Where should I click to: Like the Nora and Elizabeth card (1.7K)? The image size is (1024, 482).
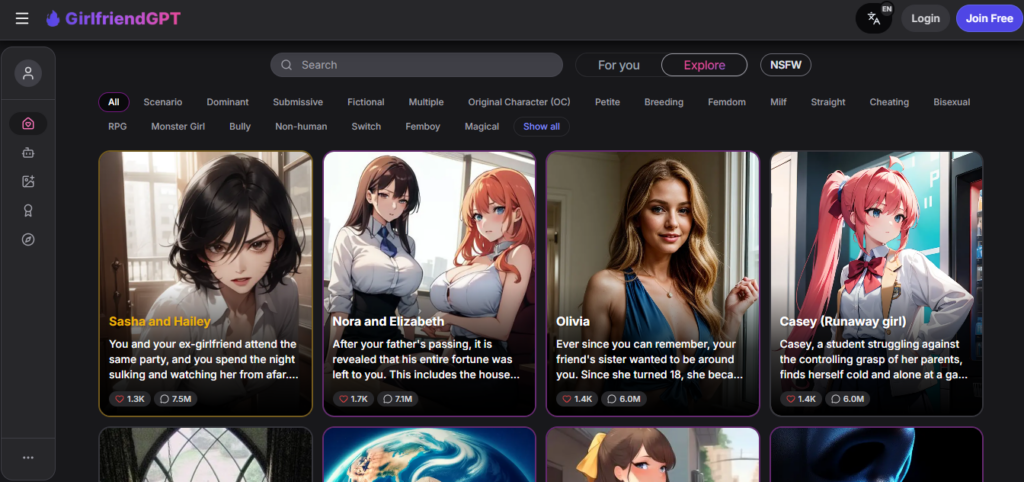point(353,398)
